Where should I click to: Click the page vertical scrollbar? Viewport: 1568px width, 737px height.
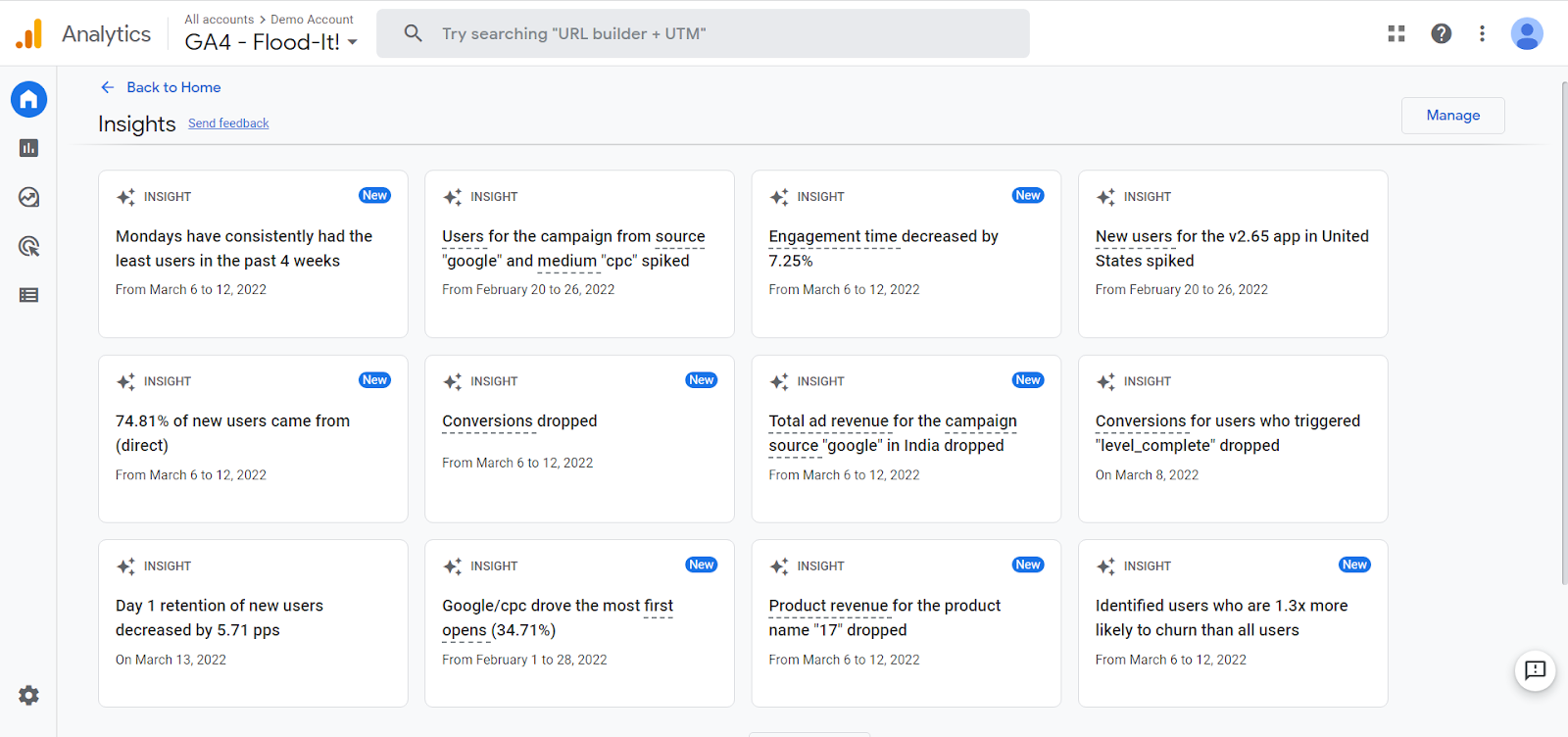pos(1563,333)
